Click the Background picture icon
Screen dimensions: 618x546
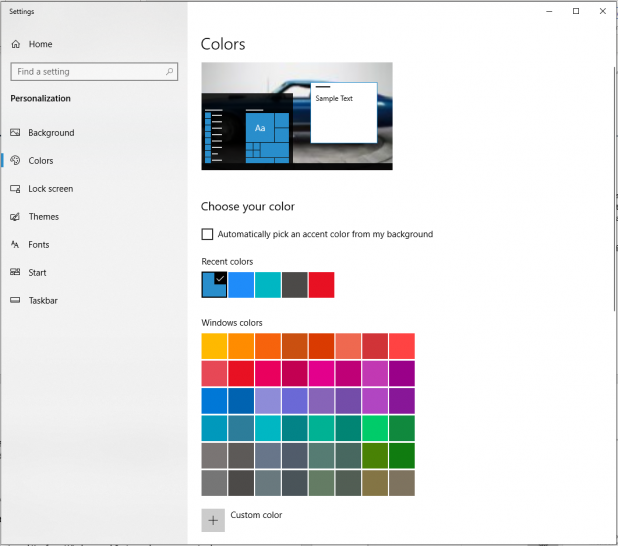click(x=15, y=132)
